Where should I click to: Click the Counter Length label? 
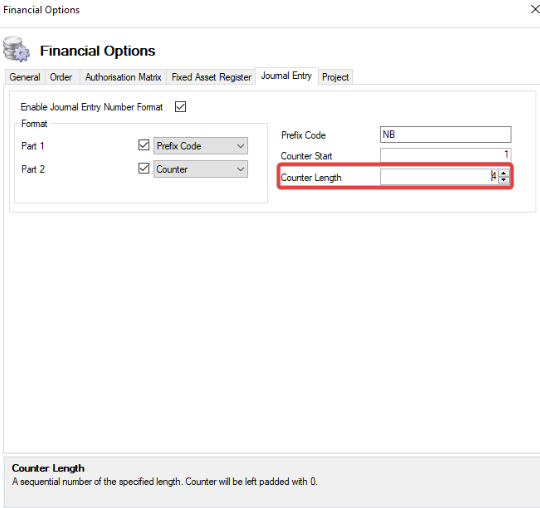[311, 177]
